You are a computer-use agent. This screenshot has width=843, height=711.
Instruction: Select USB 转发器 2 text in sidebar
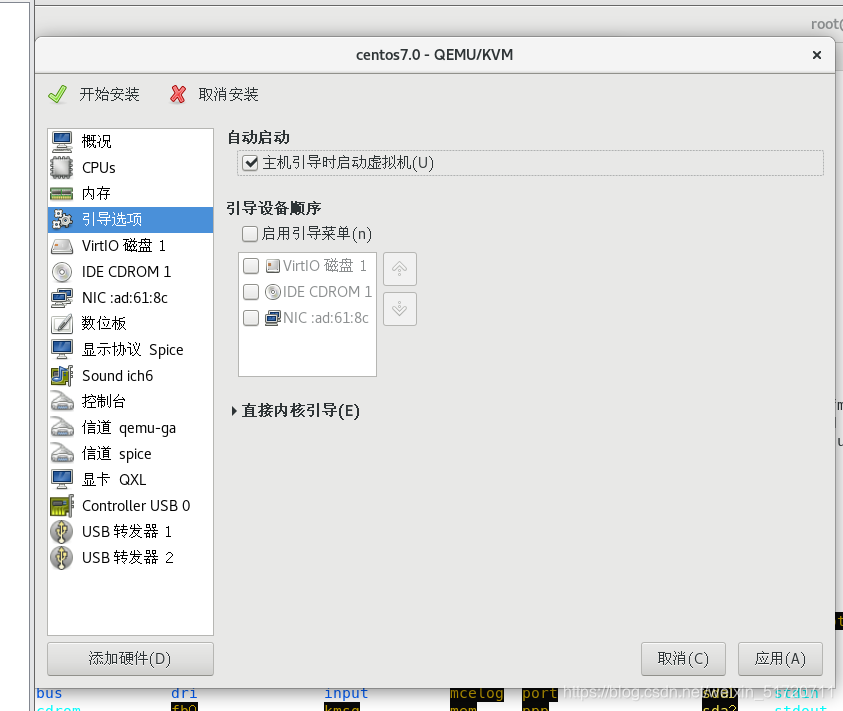(x=127, y=558)
